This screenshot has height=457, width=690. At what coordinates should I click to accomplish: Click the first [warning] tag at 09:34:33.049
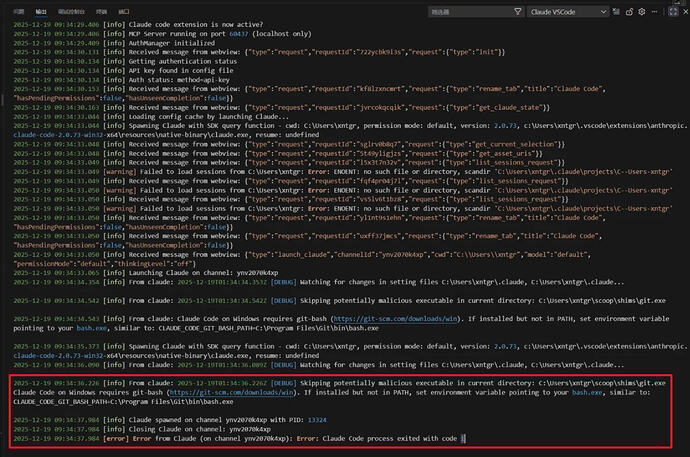119,172
